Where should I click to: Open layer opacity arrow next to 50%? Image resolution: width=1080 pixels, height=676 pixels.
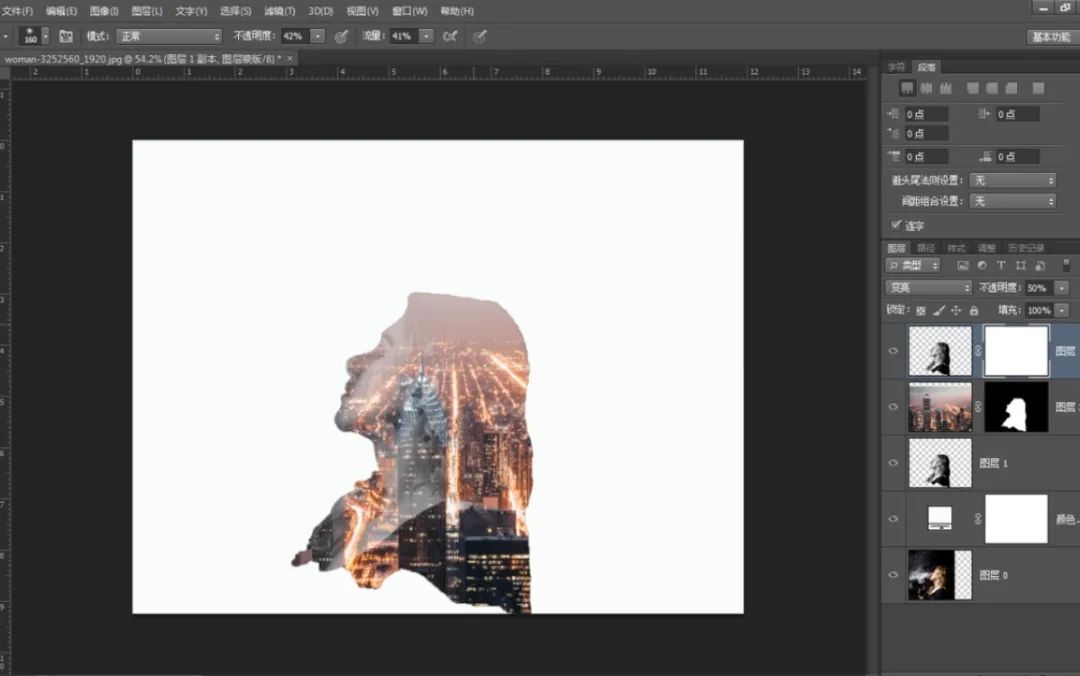tap(1062, 288)
